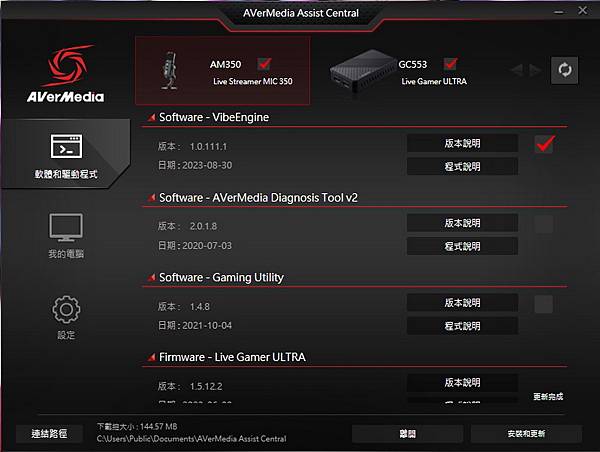The width and height of the screenshot is (600, 452).
Task: Open 設定 gear icon
Action: (x=66, y=309)
